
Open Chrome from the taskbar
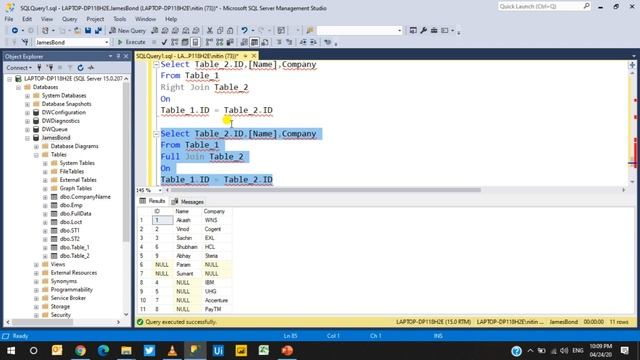pyautogui.click(x=80, y=351)
